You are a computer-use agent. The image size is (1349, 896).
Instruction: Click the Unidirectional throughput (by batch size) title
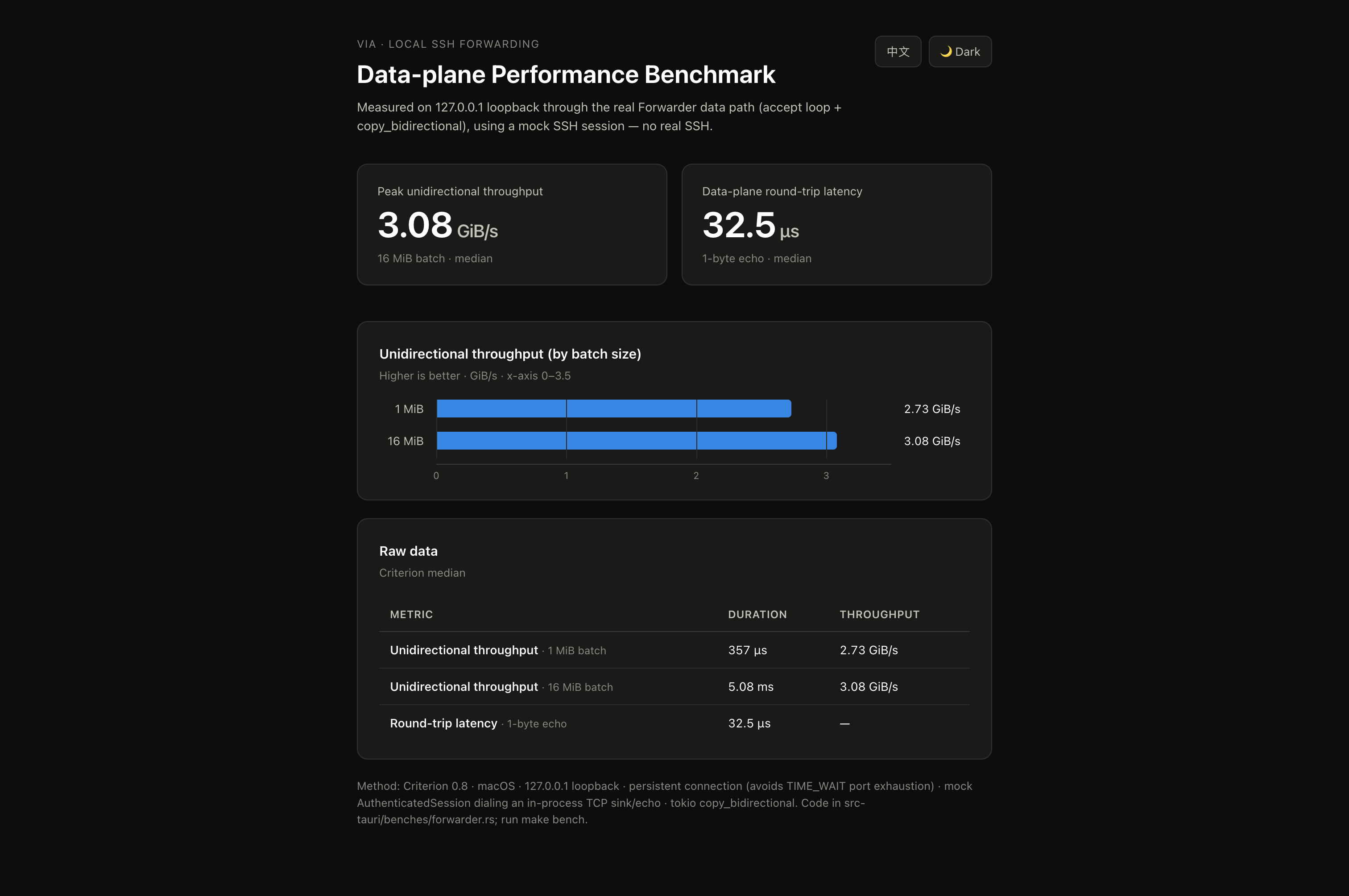pos(510,354)
